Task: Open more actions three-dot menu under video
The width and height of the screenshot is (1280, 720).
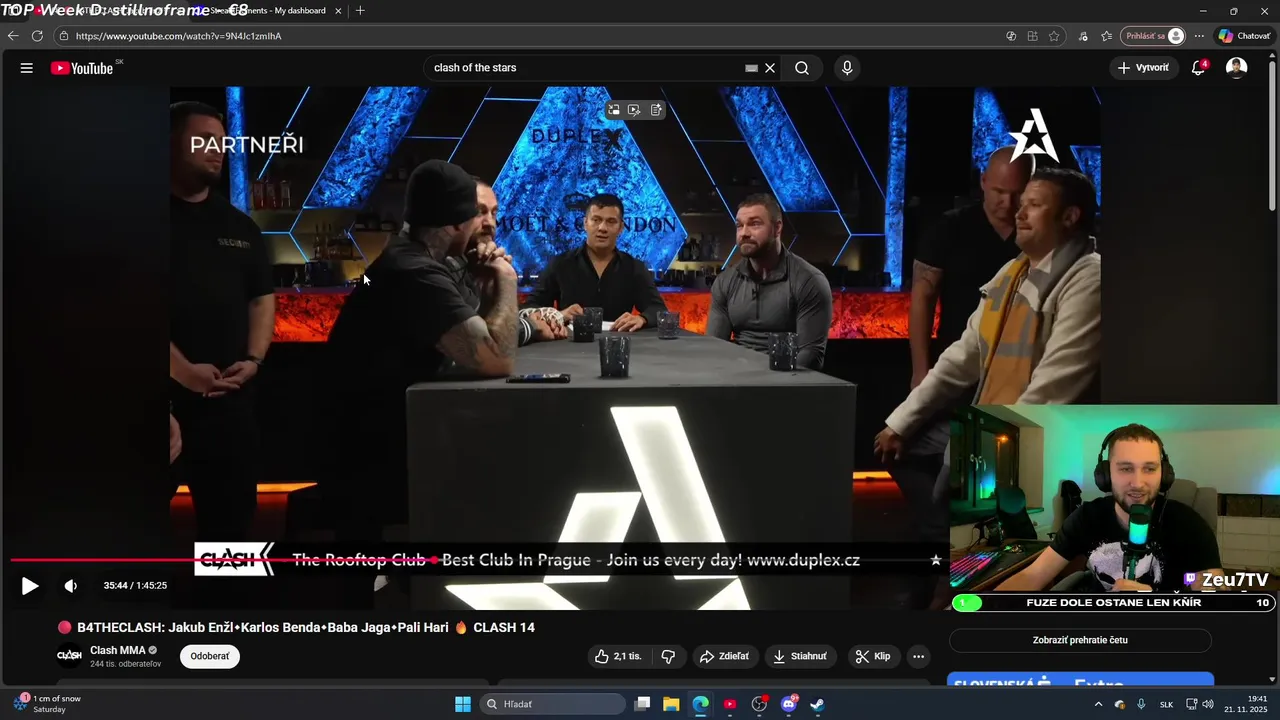Action: click(918, 656)
